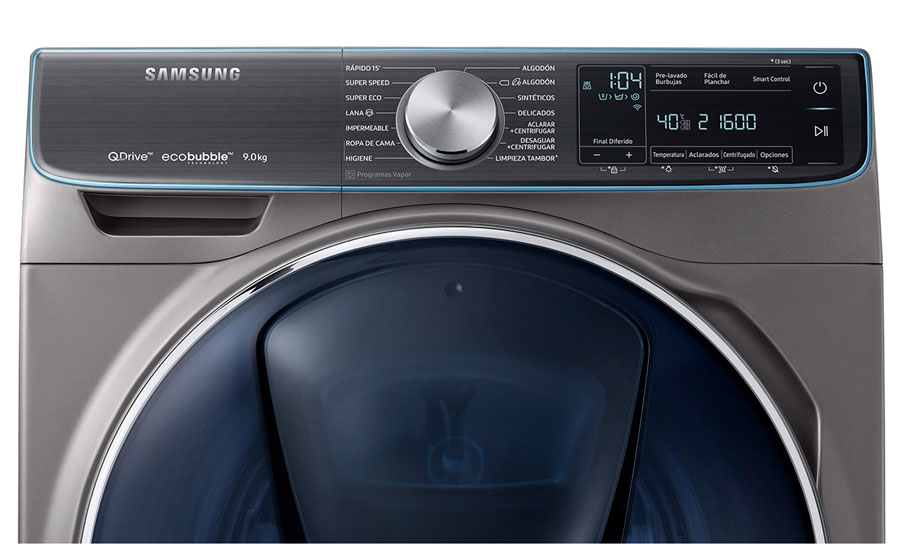Screen dimensions: 900x544
Task: Select the SINTÉTICOS program label
Action: (536, 98)
